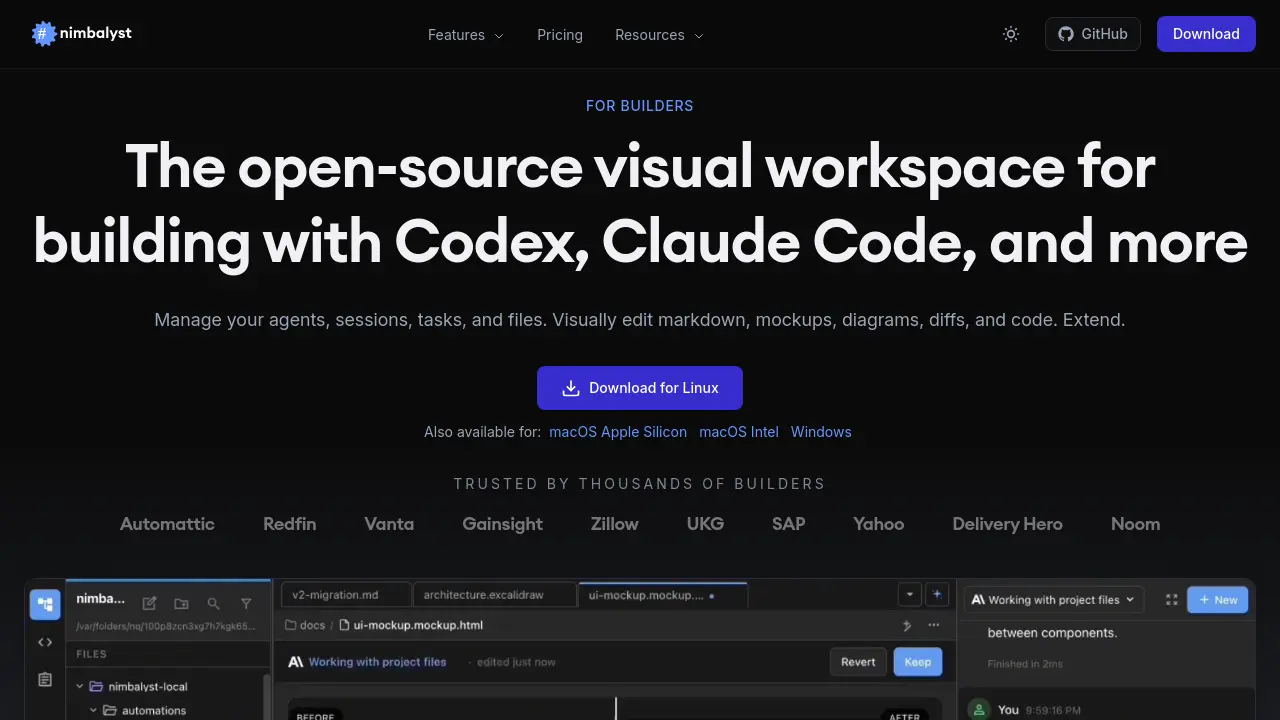
Task: Click the Download button in the header
Action: tap(1206, 34)
